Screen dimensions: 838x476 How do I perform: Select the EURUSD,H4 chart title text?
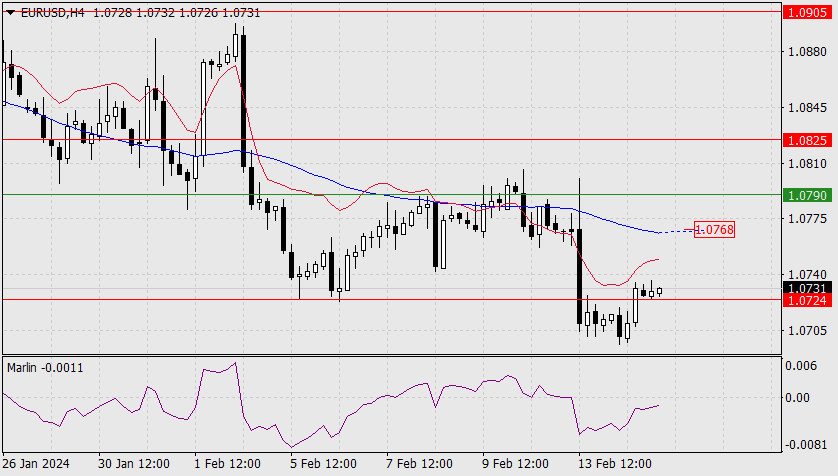click(52, 13)
